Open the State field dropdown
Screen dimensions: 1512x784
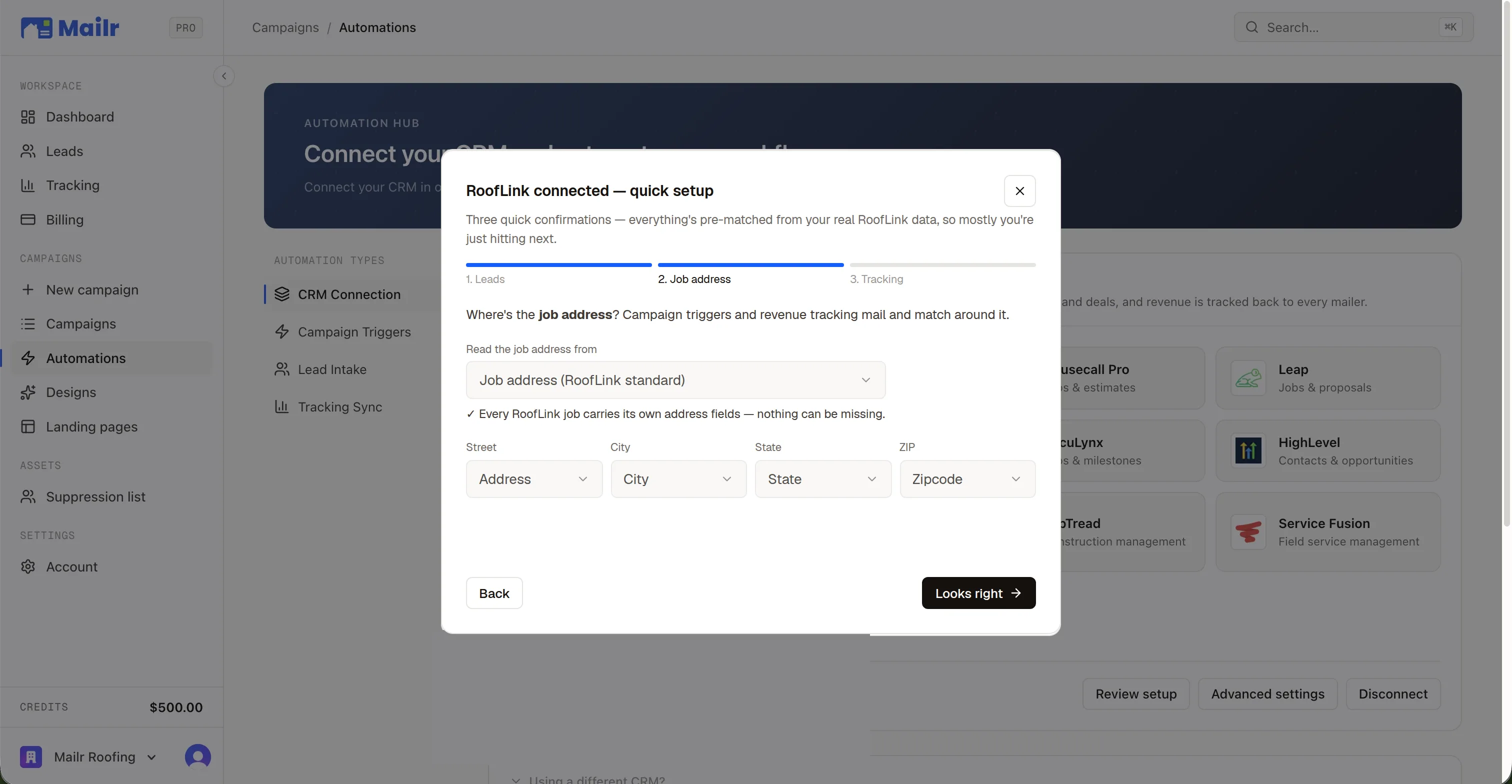click(823, 479)
